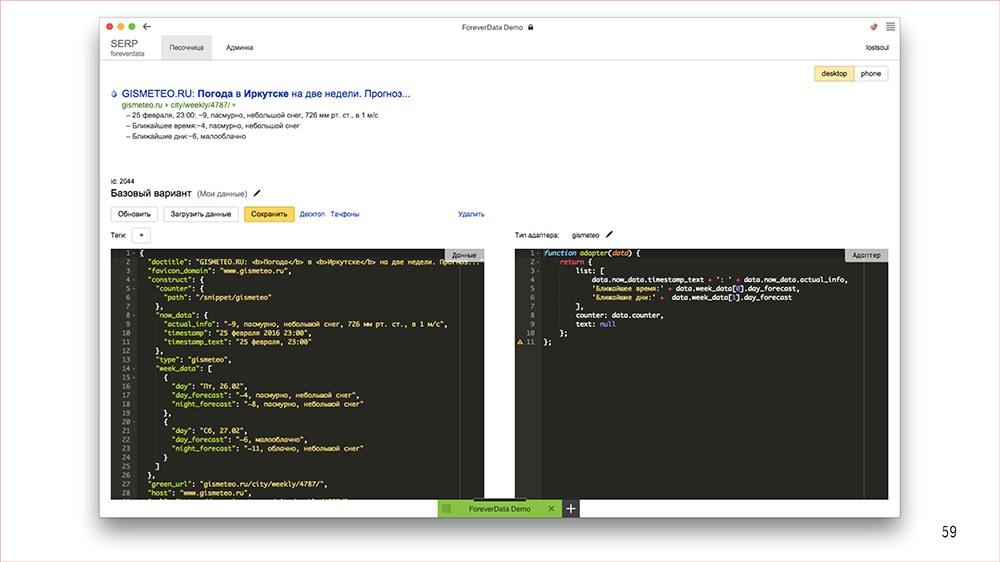Click the Обновить button
The image size is (1000, 562).
pyautogui.click(x=134, y=214)
